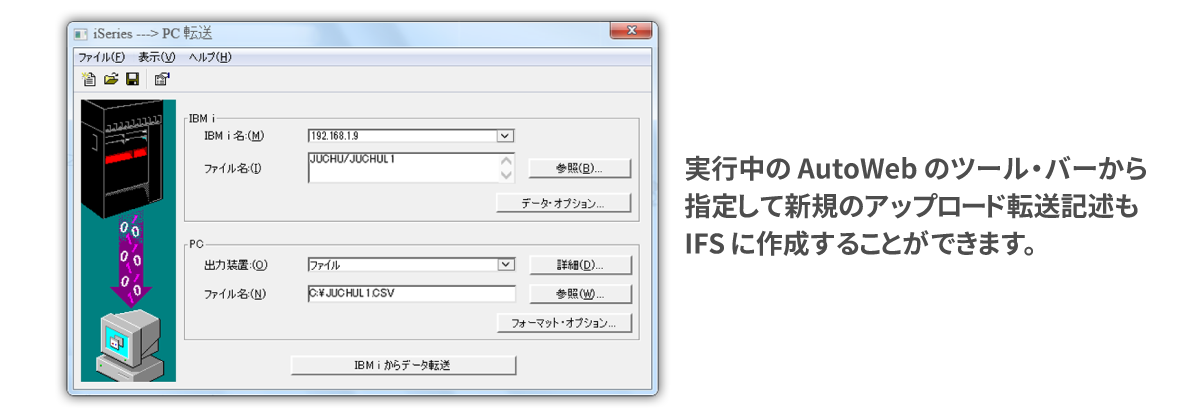Start IBM i からデータ転送

[x=403, y=365]
